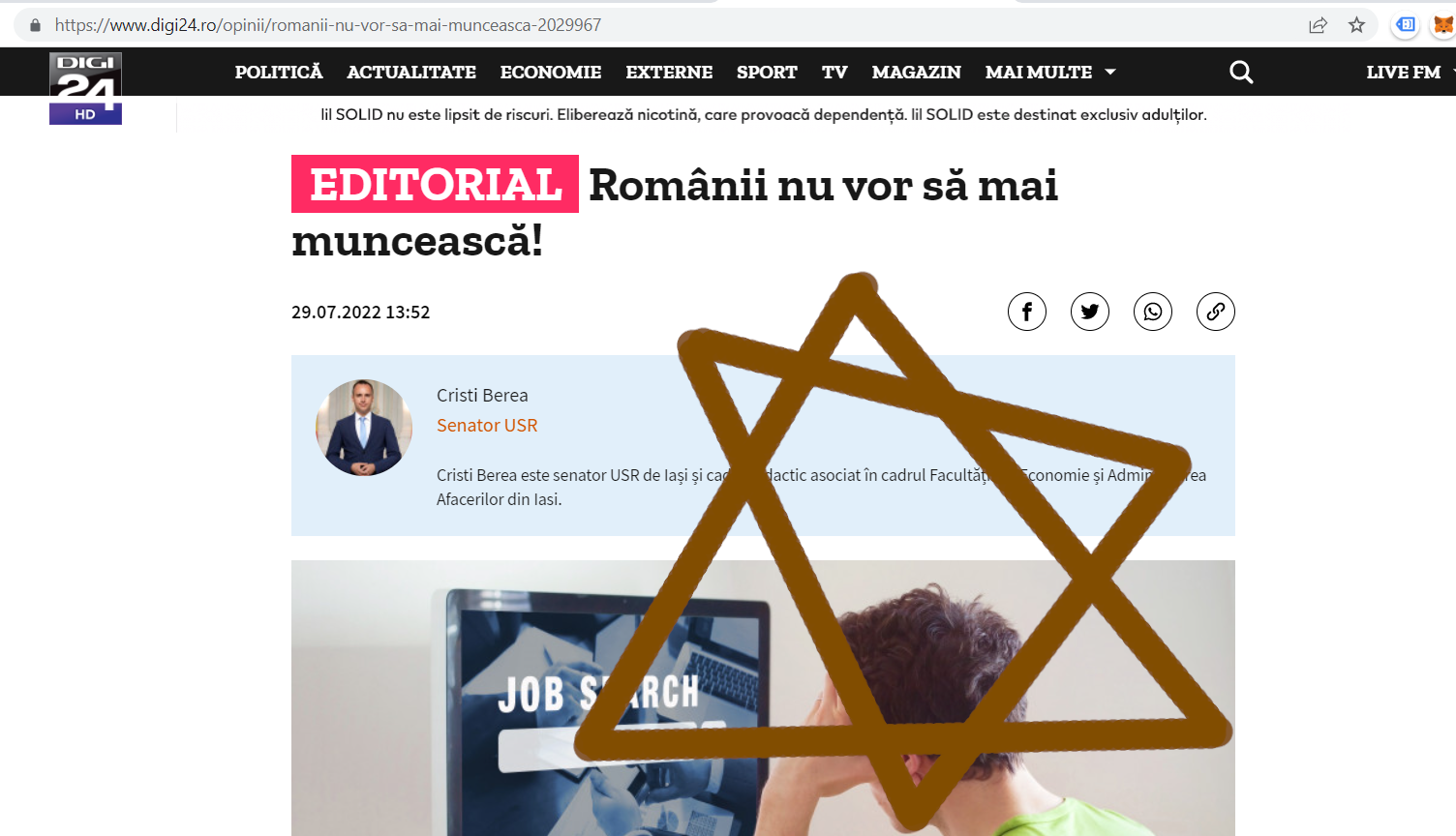This screenshot has width=1456, height=836.
Task: Bookmark this page with star icon
Action: pos(1356,25)
